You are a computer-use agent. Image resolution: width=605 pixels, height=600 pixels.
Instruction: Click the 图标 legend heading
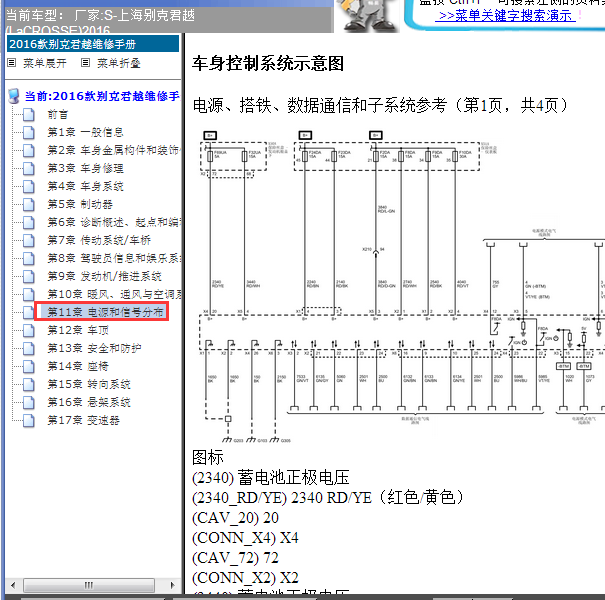(208, 458)
